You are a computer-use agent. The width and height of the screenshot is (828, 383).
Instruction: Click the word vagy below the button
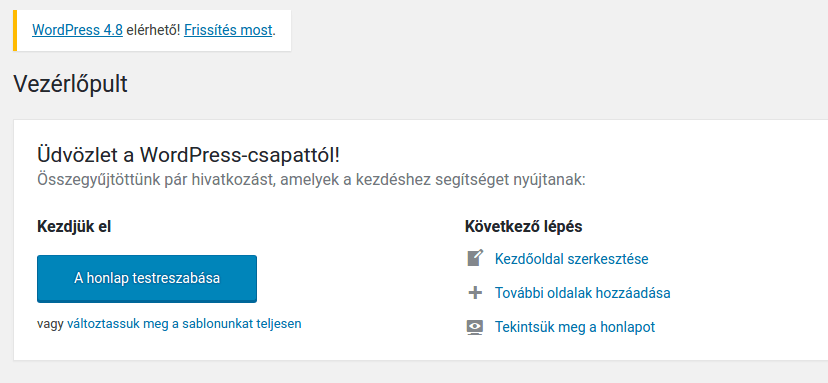pos(50,324)
